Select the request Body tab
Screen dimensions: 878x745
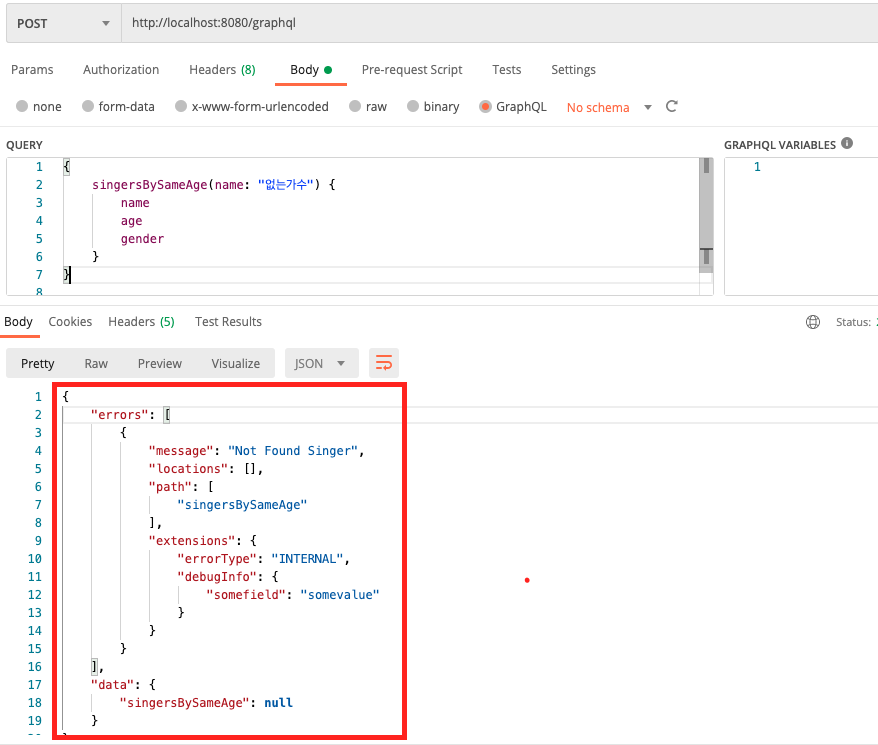point(311,70)
